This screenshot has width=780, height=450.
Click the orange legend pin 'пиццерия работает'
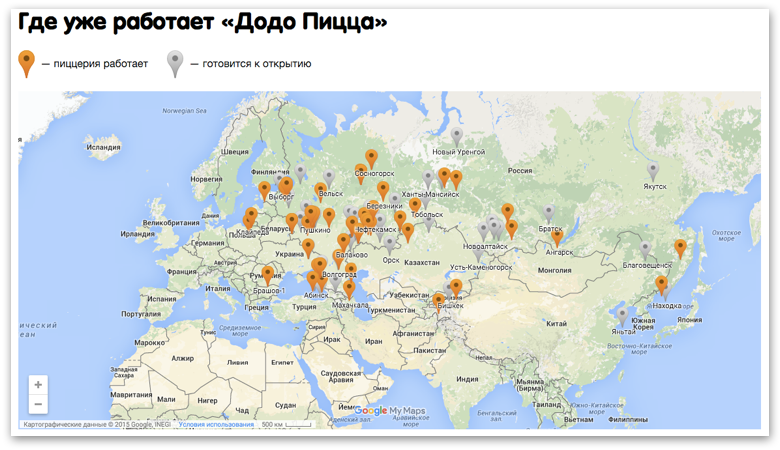[26, 64]
